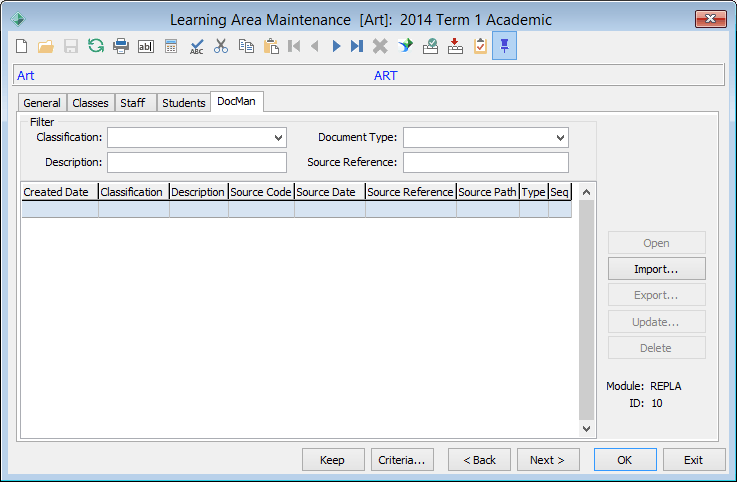The width and height of the screenshot is (737, 482).
Task: Select the empty highlighted grid row
Action: click(297, 209)
